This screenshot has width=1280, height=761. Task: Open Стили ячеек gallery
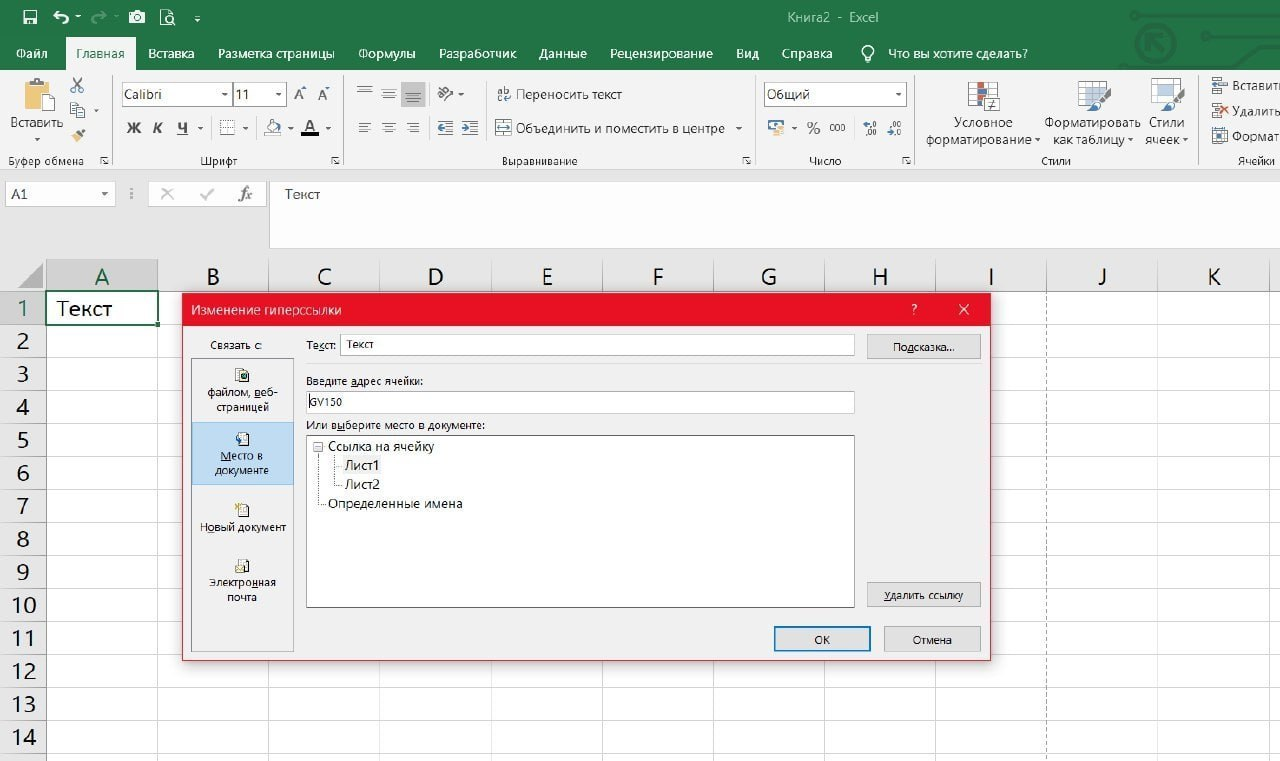1166,113
